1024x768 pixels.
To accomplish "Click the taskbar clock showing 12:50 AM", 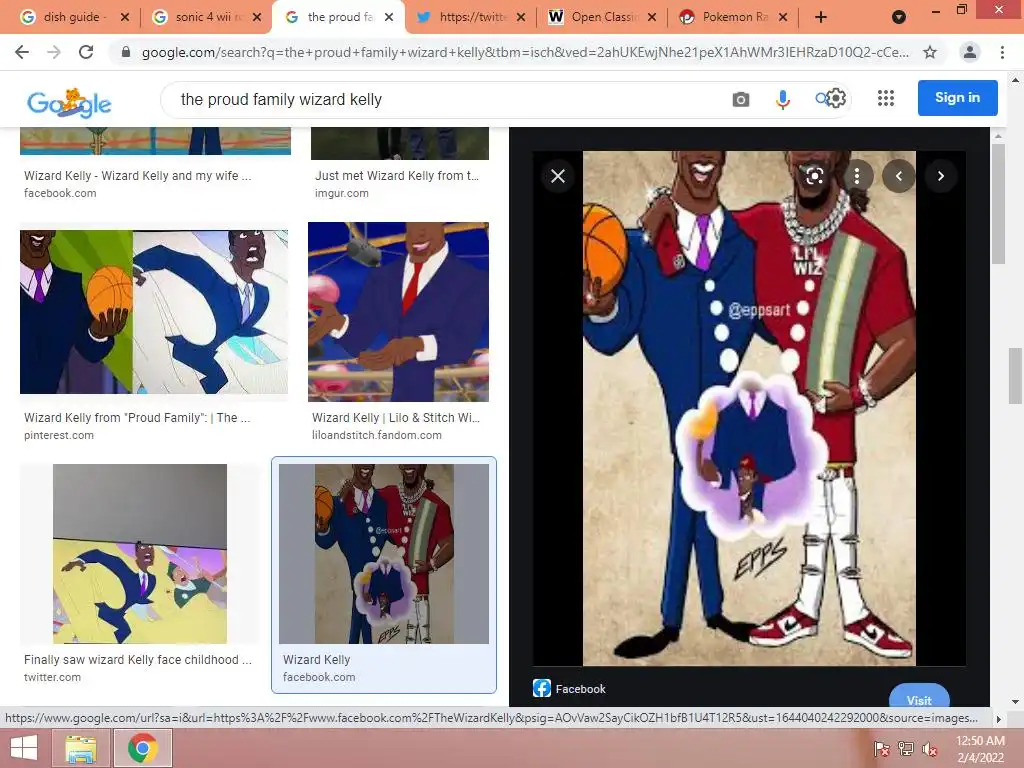I will [x=980, y=749].
